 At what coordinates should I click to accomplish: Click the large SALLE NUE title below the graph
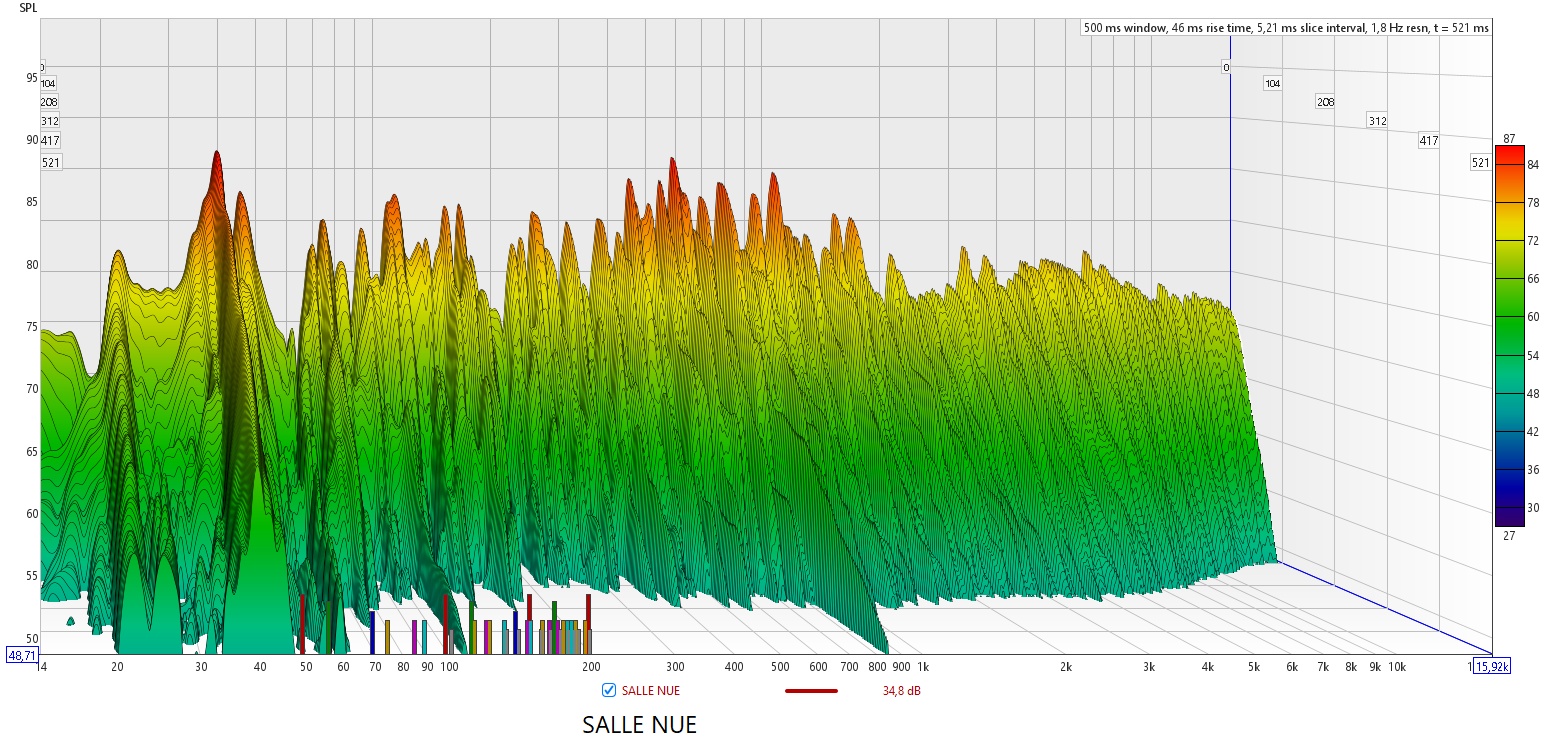click(x=639, y=724)
